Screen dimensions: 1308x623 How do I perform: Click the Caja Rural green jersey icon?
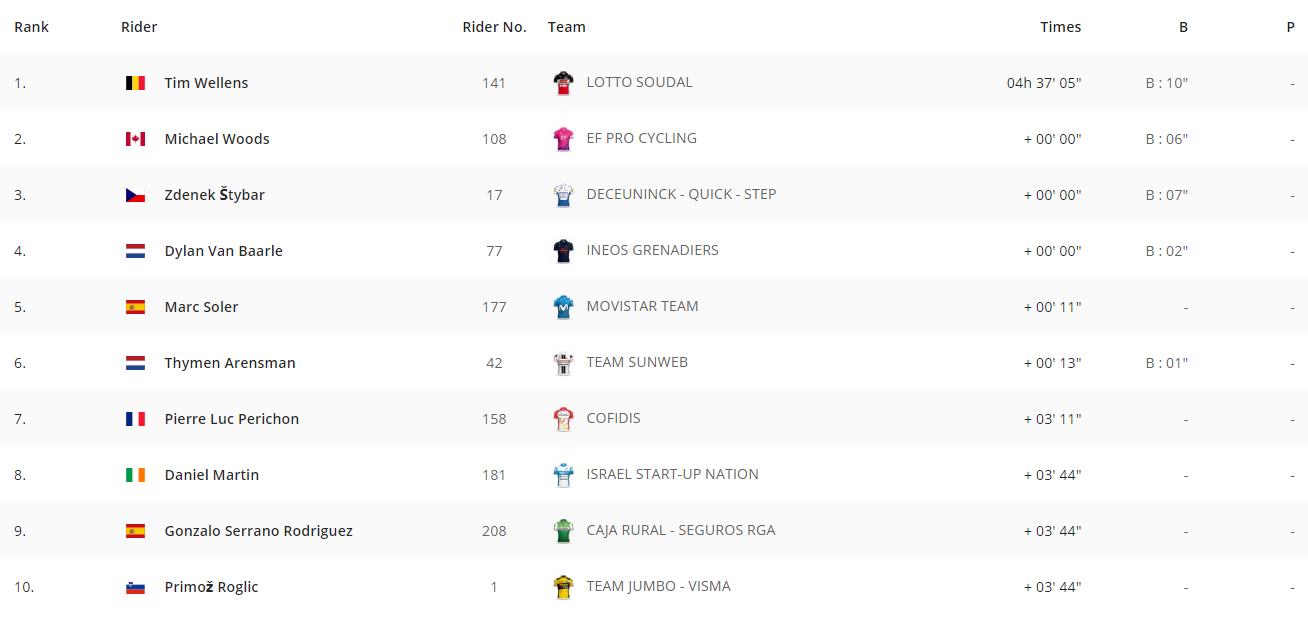[x=563, y=531]
